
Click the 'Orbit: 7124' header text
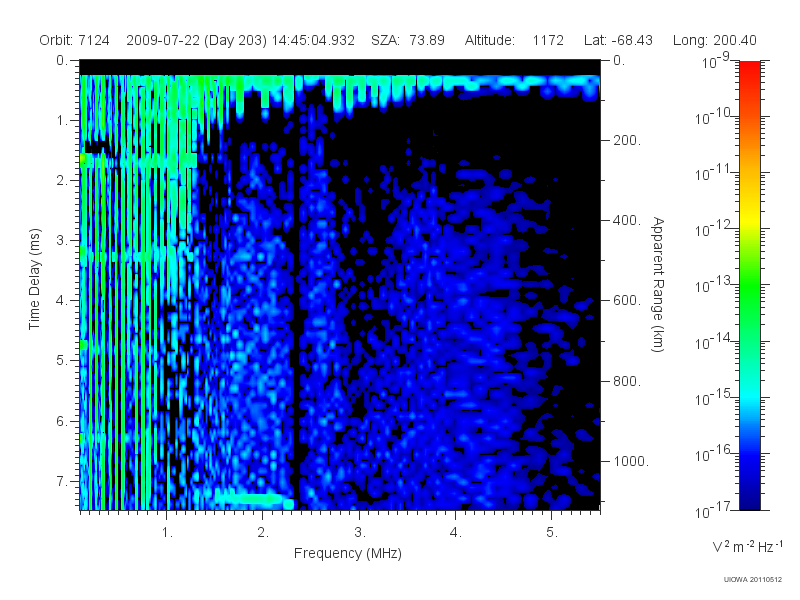click(x=74, y=40)
